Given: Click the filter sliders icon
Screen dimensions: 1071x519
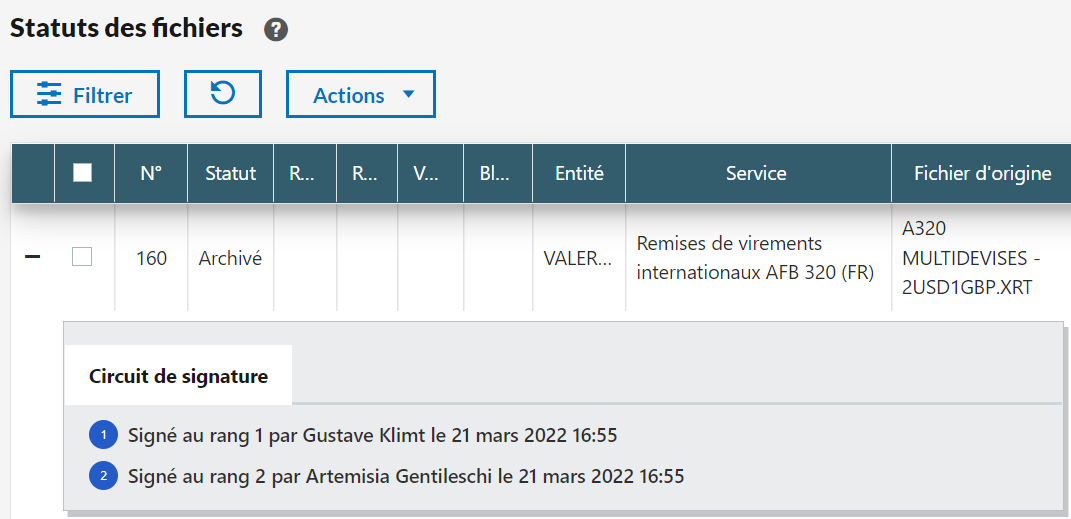Looking at the screenshot, I should pos(49,95).
